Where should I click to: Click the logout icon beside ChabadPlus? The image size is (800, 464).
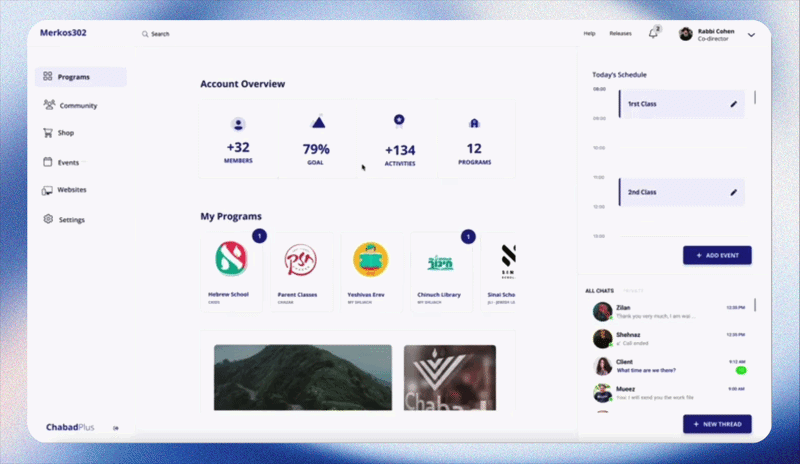tap(116, 428)
